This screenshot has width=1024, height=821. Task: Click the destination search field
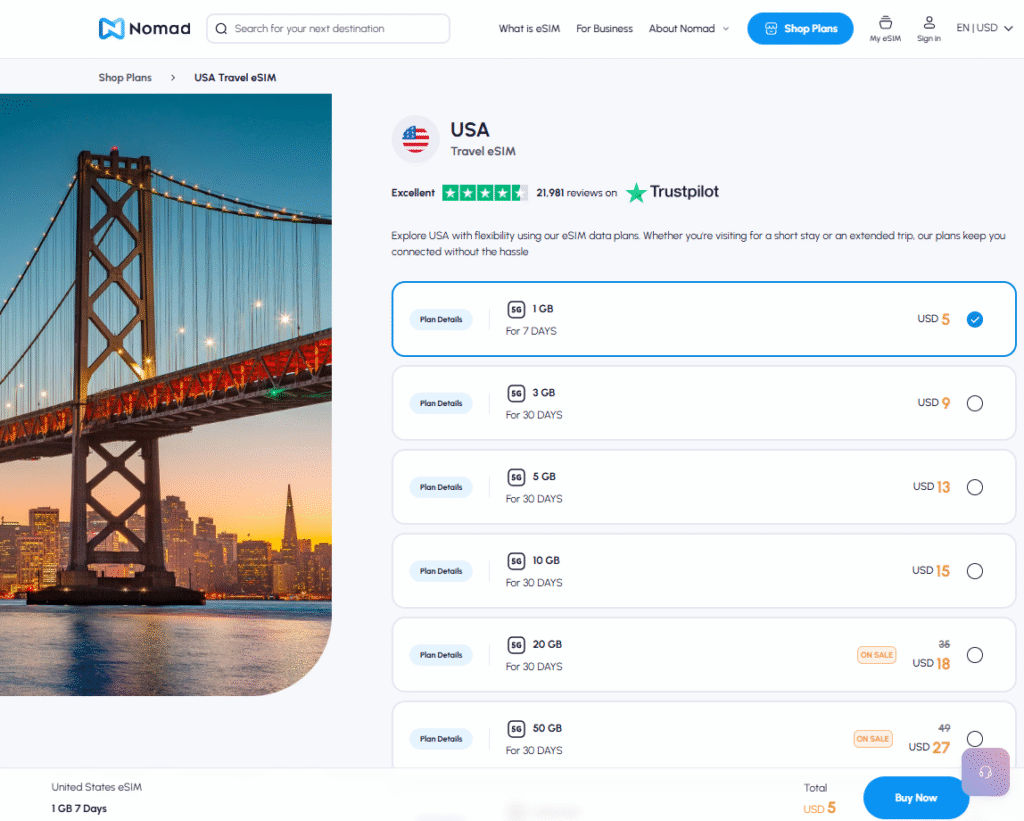pyautogui.click(x=328, y=29)
